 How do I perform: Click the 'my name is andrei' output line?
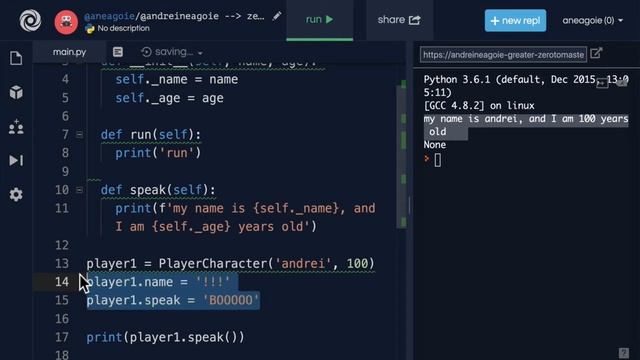click(x=526, y=125)
